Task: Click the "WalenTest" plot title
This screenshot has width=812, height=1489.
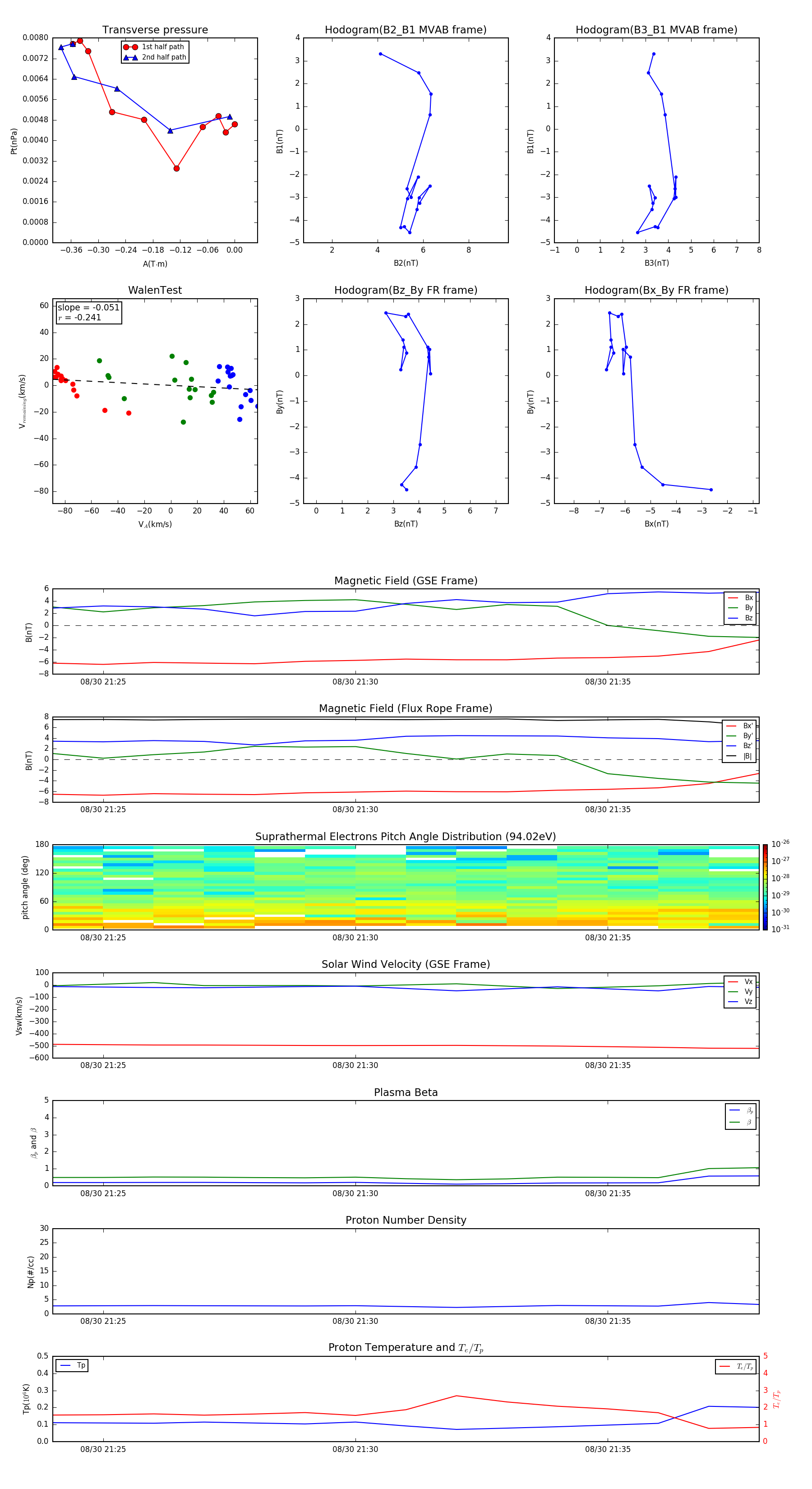Action: (x=155, y=290)
